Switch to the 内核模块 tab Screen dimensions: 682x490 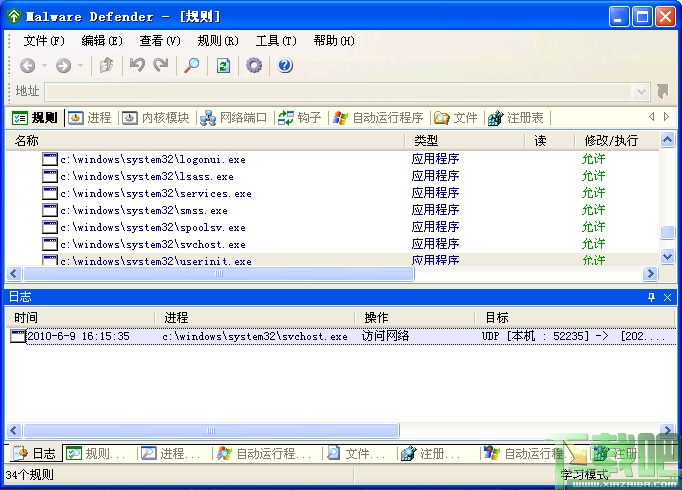(x=156, y=118)
